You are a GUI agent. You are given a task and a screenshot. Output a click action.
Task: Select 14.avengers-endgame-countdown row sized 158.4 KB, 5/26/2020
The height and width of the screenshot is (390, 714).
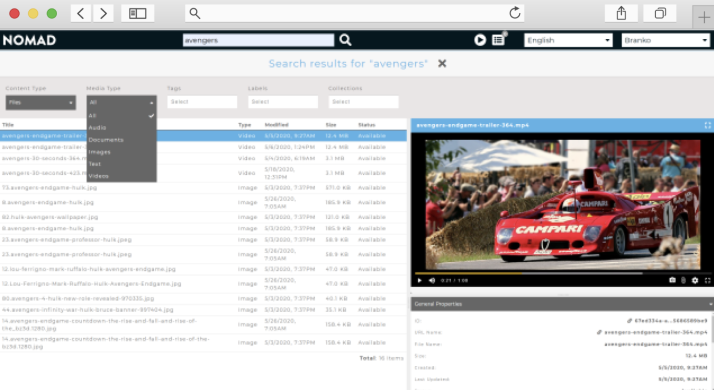203,324
